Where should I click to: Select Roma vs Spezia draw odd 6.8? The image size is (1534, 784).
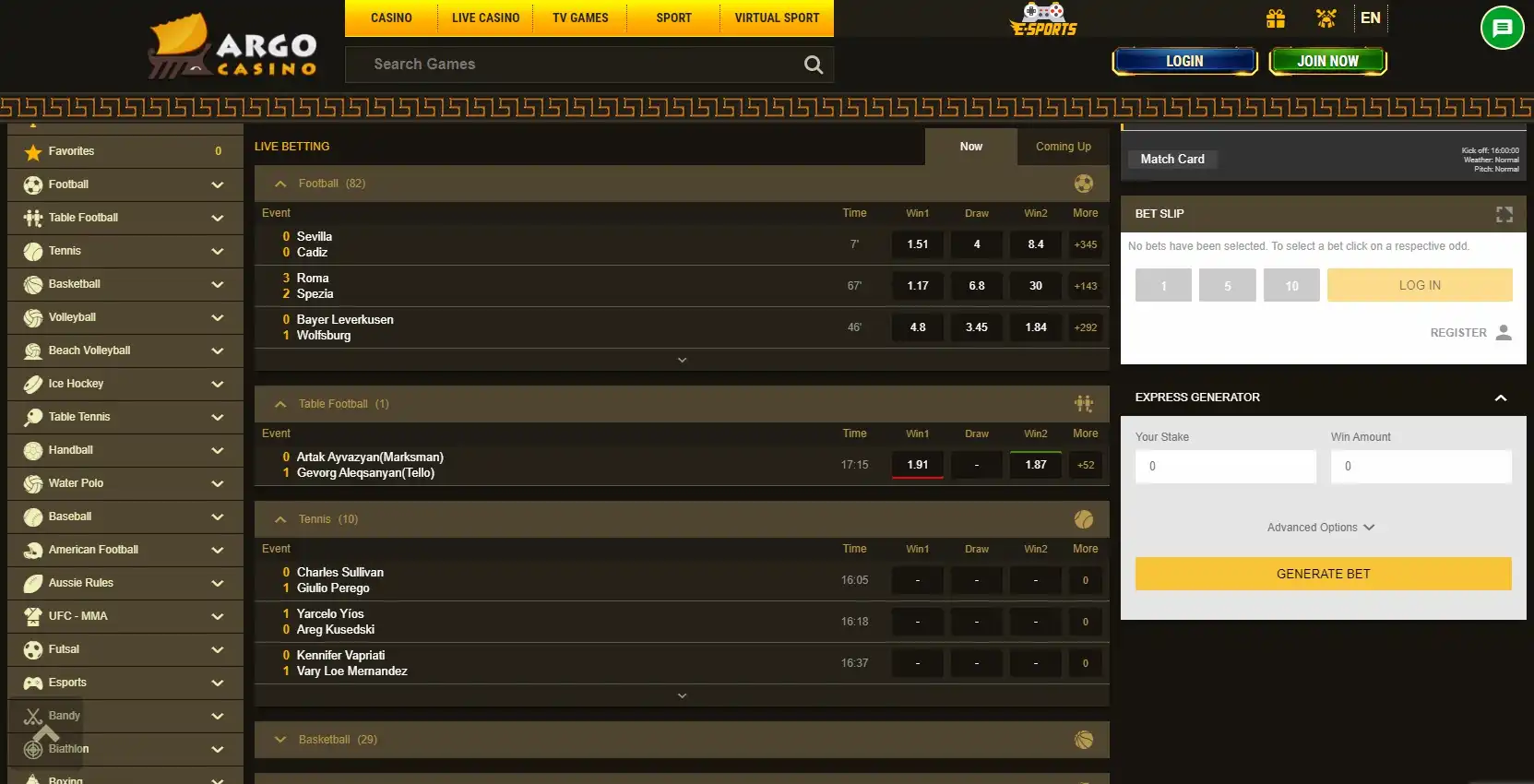(x=976, y=286)
